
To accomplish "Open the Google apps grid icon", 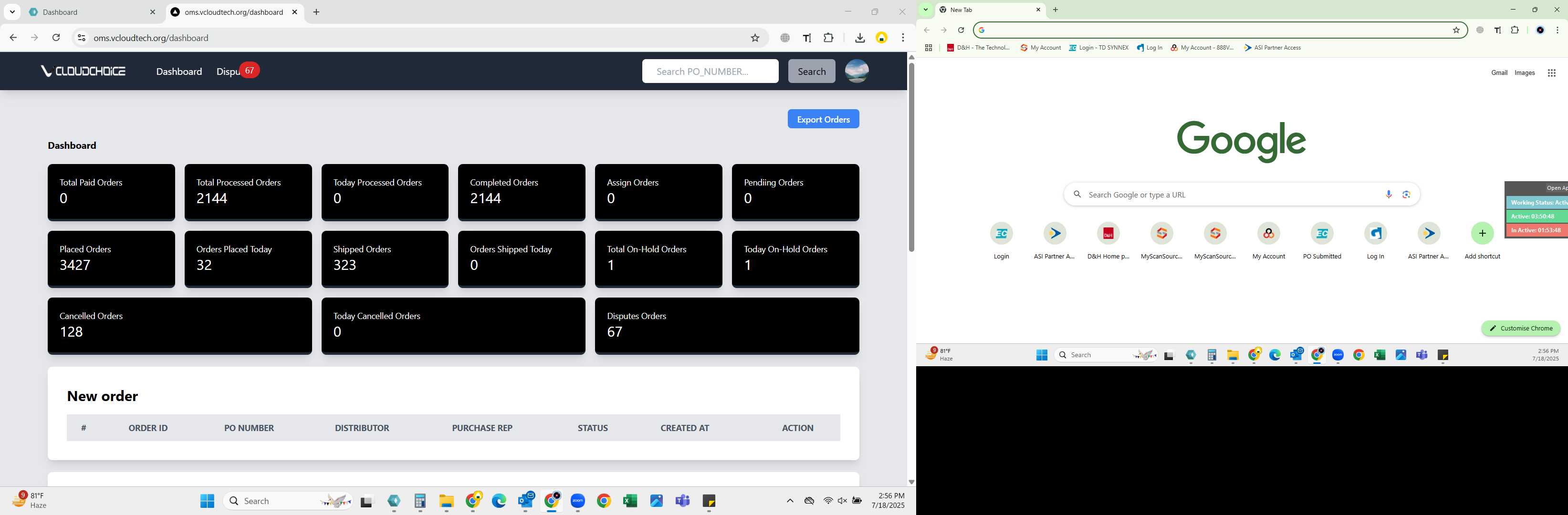I will pos(1552,73).
